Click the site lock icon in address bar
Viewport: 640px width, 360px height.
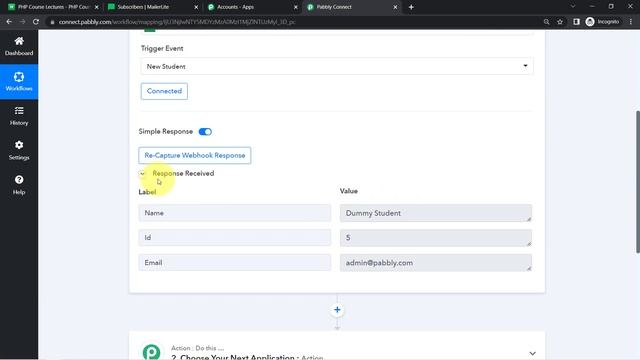point(52,22)
